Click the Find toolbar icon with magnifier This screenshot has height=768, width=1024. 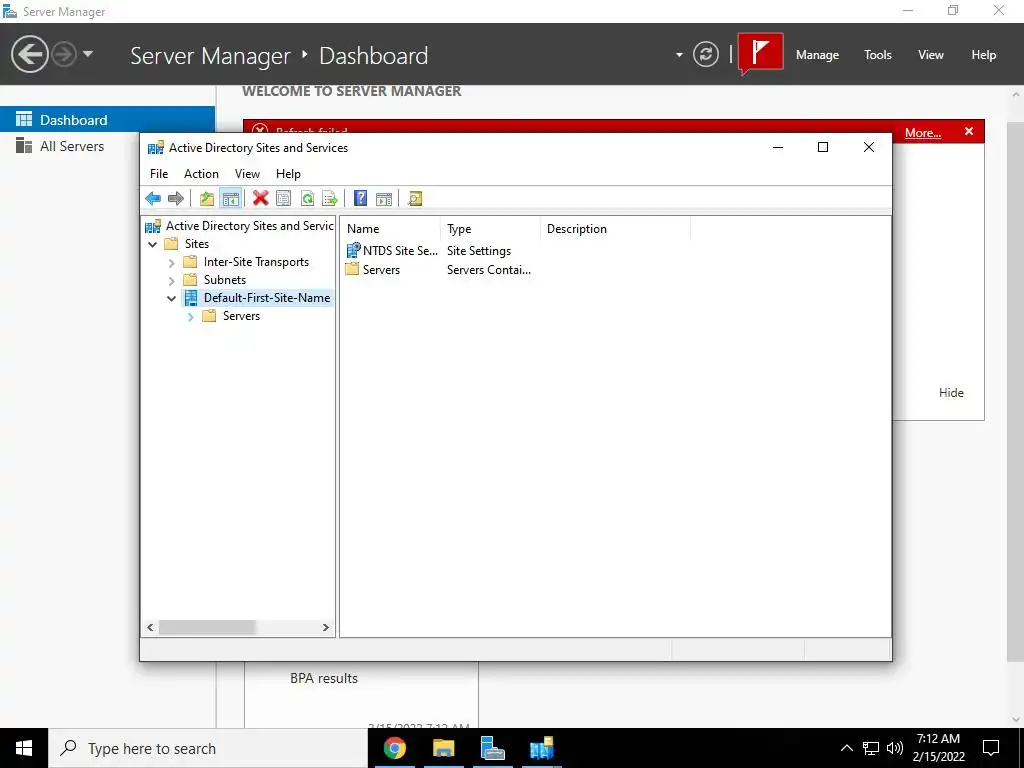pos(415,199)
